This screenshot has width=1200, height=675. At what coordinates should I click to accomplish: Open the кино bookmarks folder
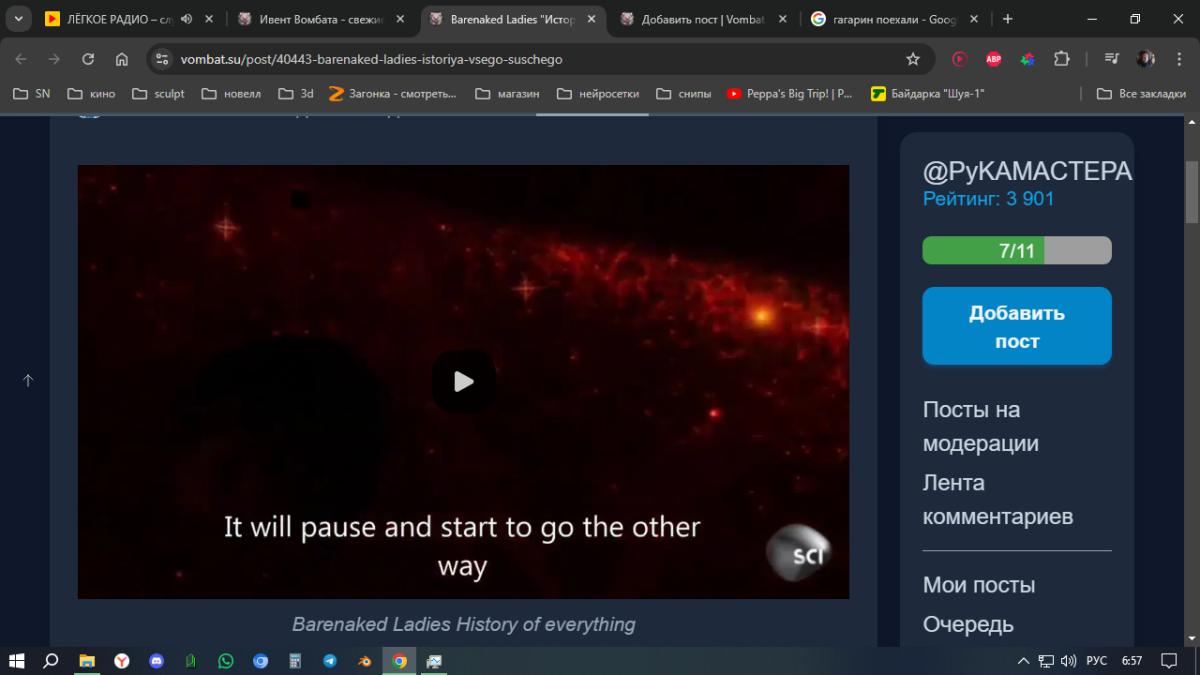point(91,94)
